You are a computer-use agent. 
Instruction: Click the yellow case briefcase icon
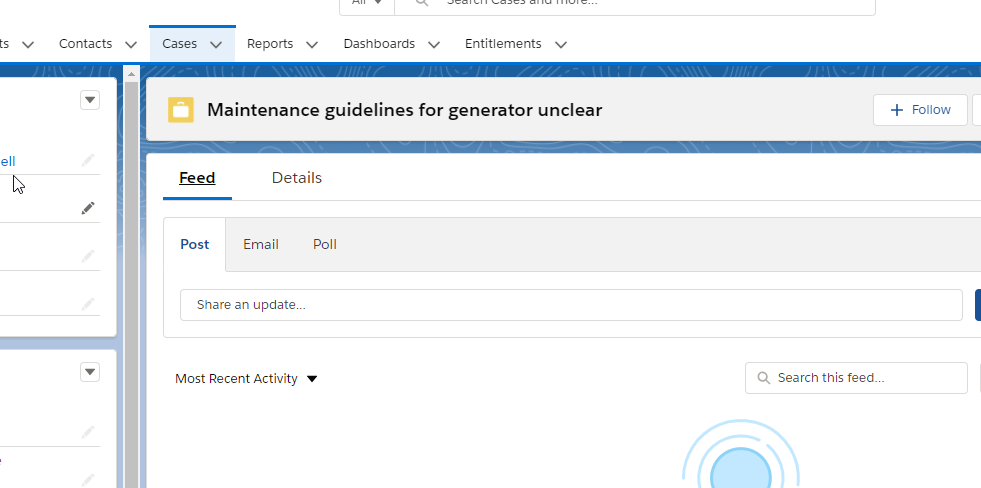click(x=181, y=110)
